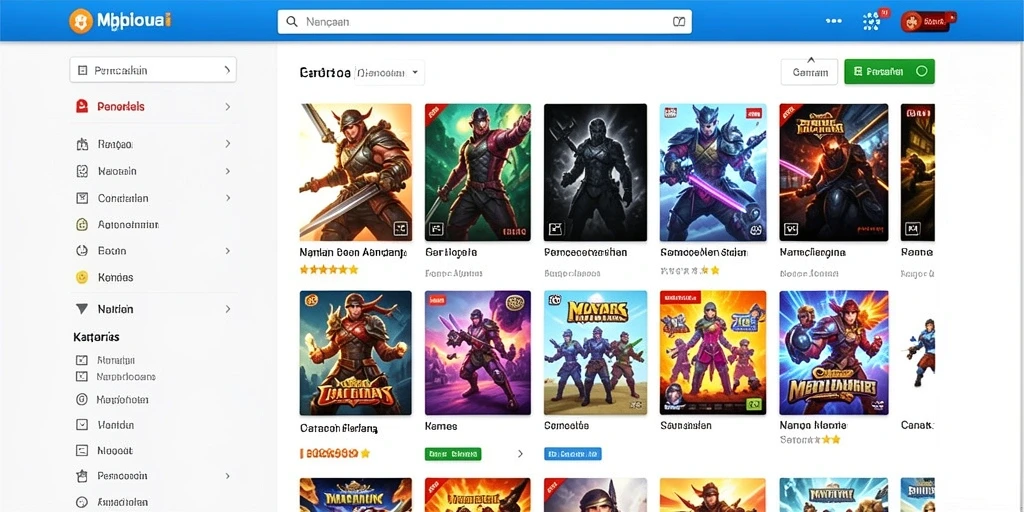Select Kondos in the sidebar
The image size is (1024, 512).
(116, 278)
